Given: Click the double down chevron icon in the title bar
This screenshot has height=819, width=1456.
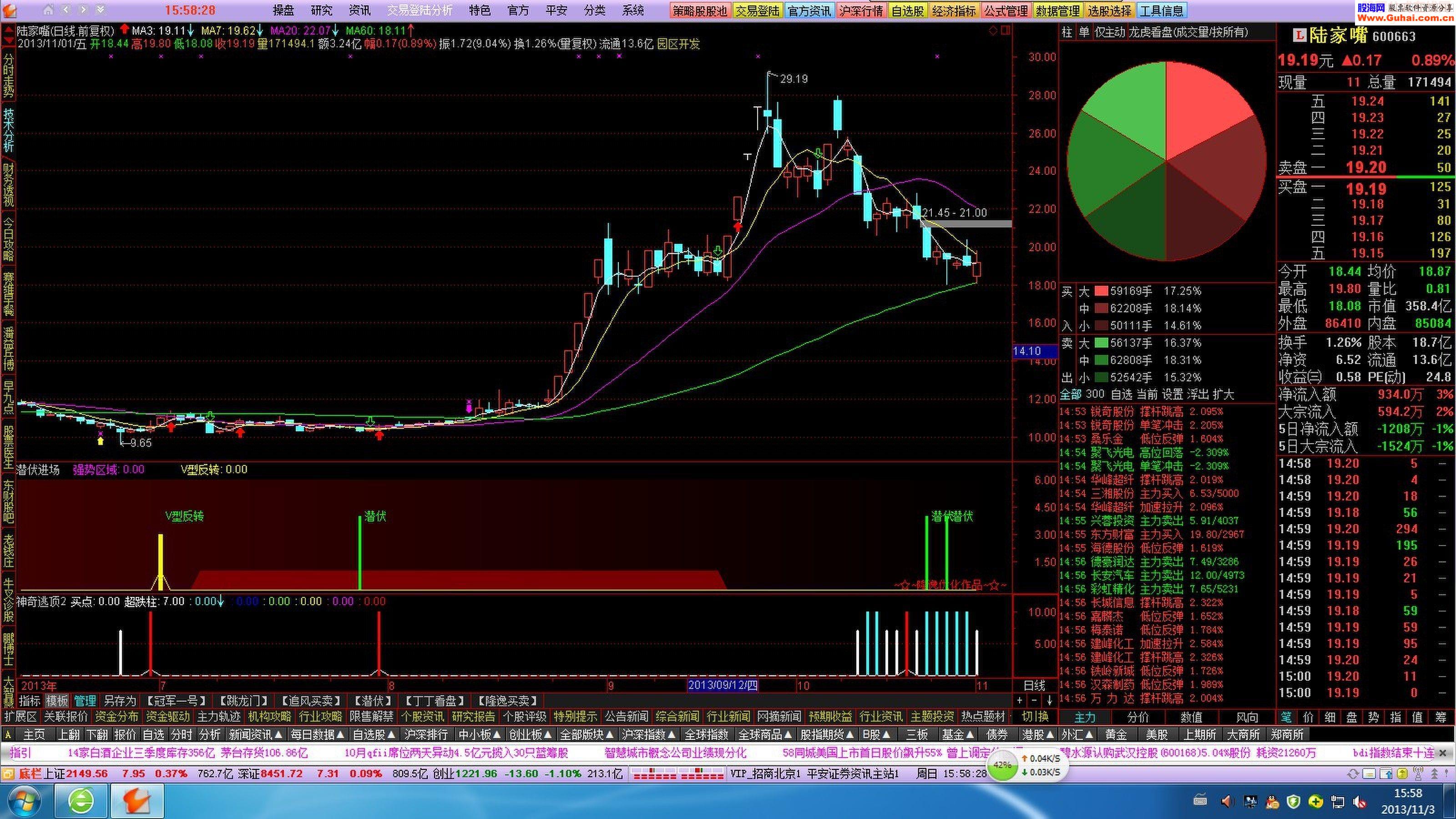Looking at the screenshot, I should [x=100, y=10].
